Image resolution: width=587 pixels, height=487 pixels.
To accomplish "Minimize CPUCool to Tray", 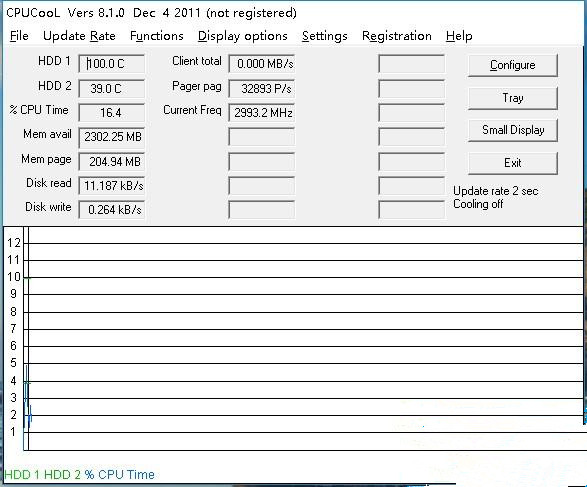I will pyautogui.click(x=513, y=98).
